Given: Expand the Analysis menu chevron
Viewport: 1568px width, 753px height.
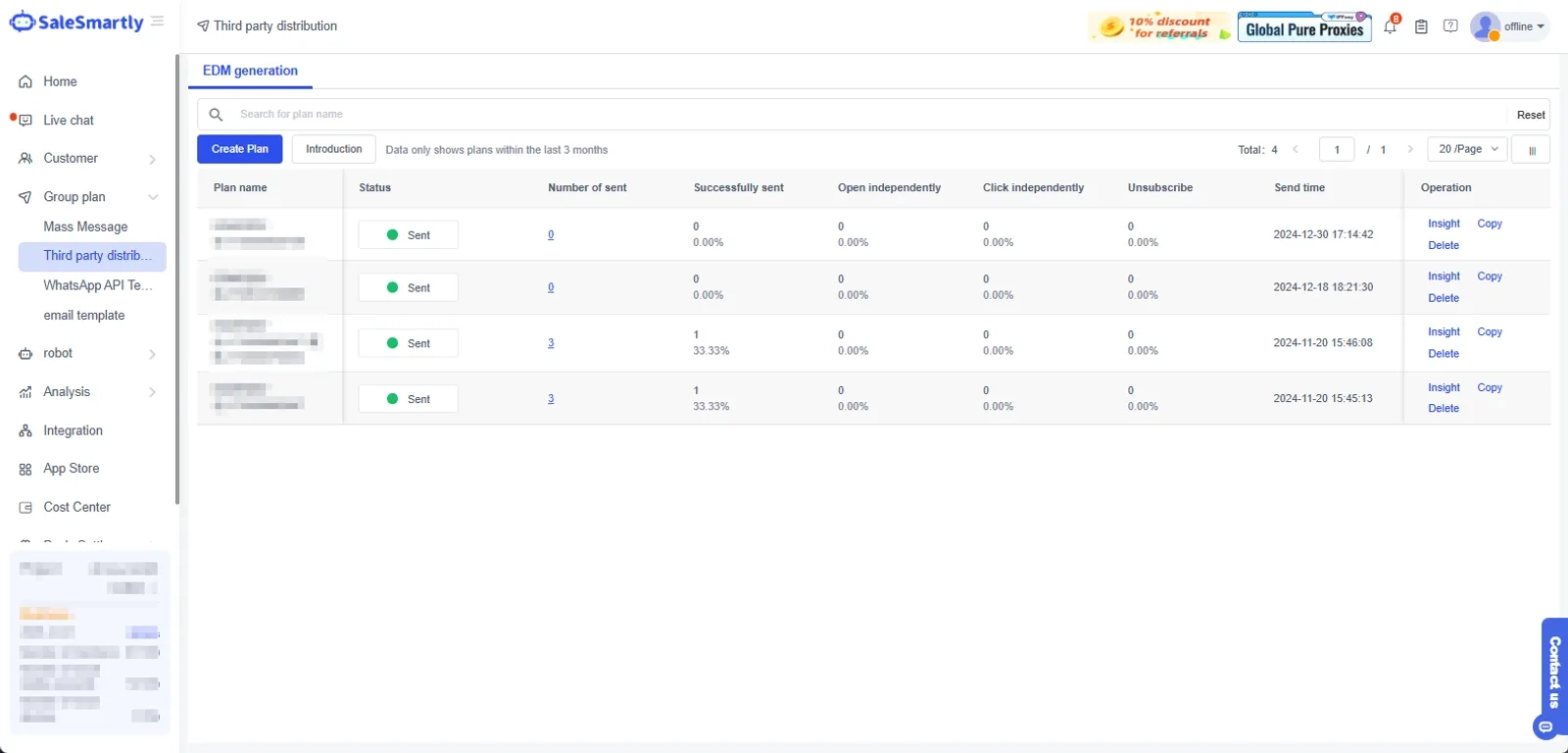Looking at the screenshot, I should click(152, 392).
